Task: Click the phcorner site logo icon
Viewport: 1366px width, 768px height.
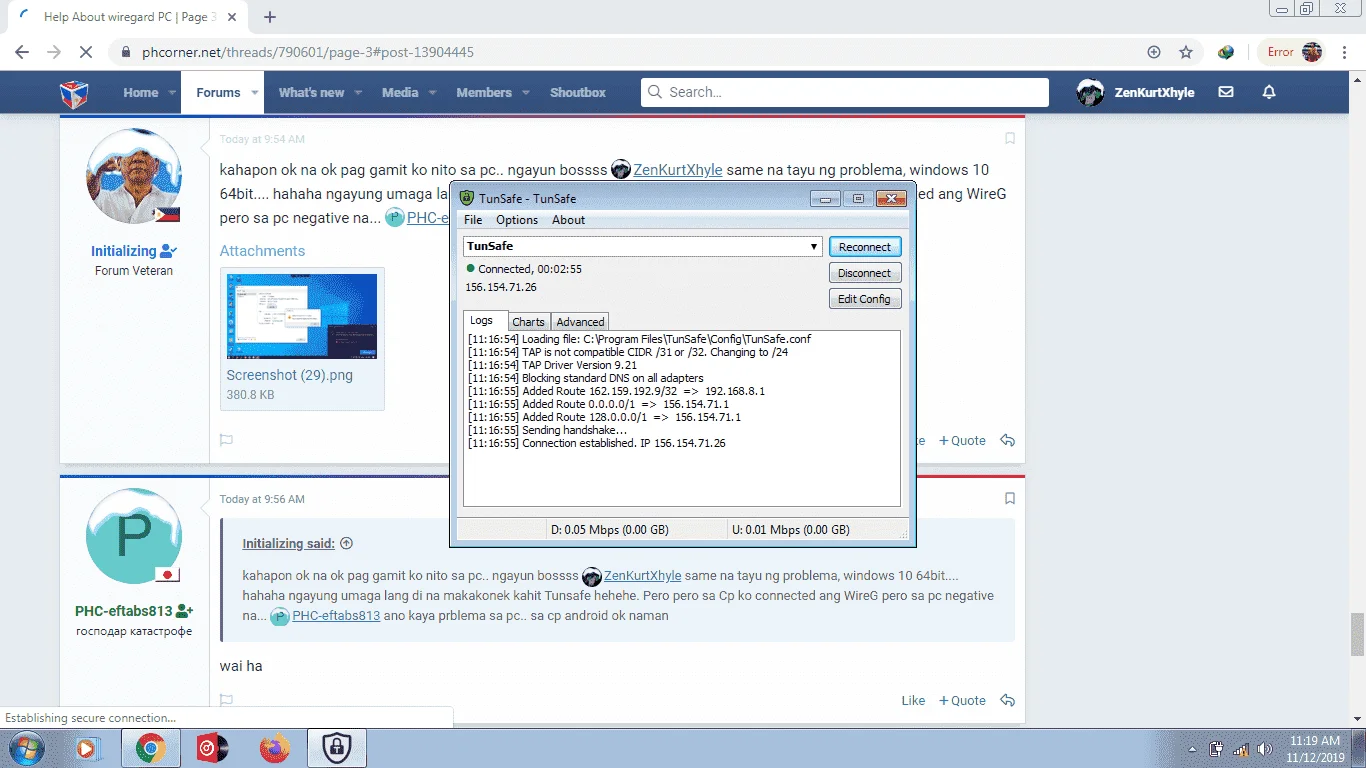Action: click(74, 93)
